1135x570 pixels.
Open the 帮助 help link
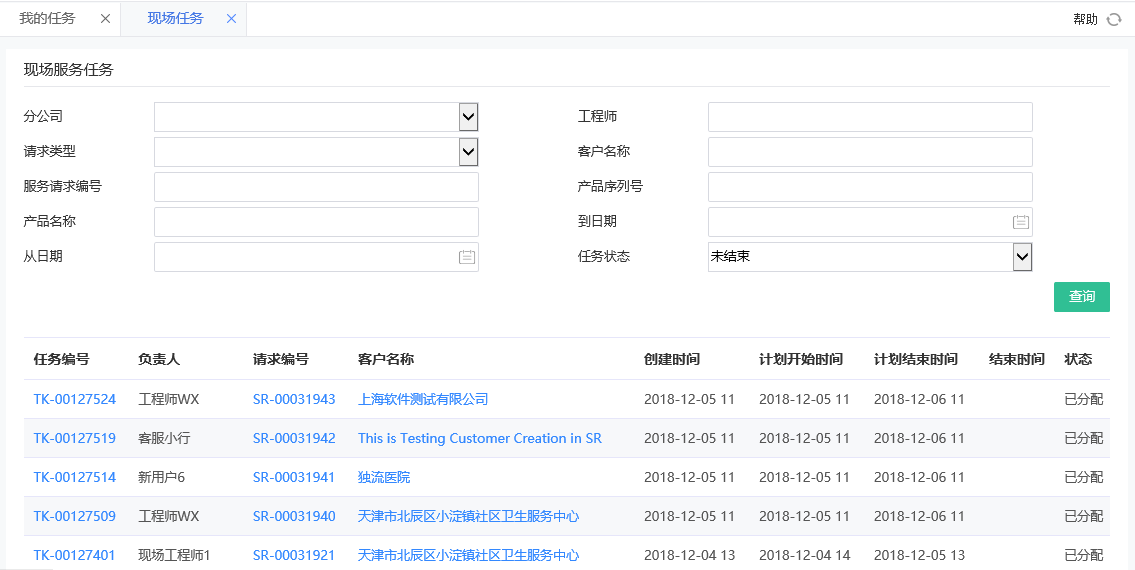tap(1085, 19)
